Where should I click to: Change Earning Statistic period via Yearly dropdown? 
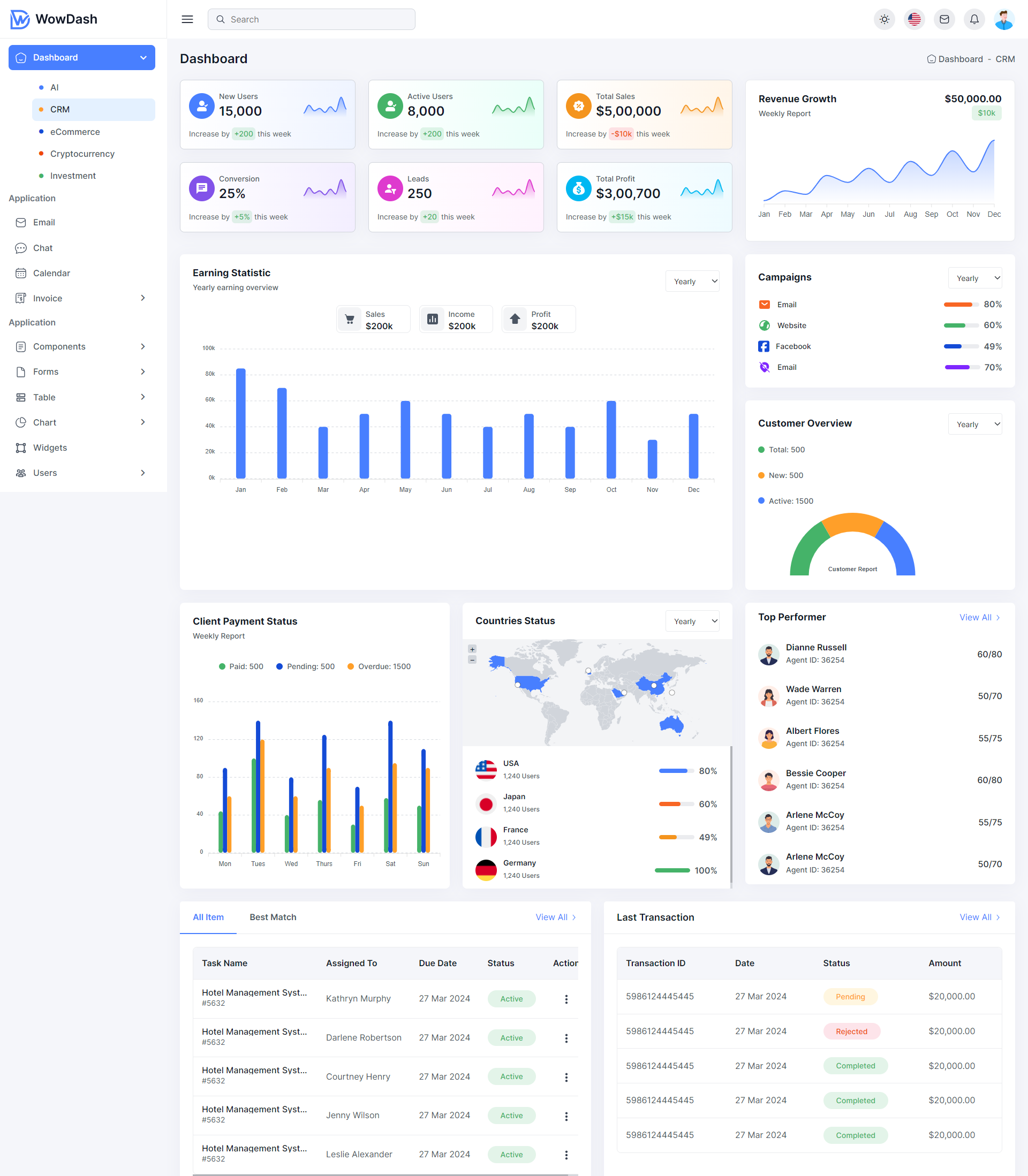tap(692, 281)
